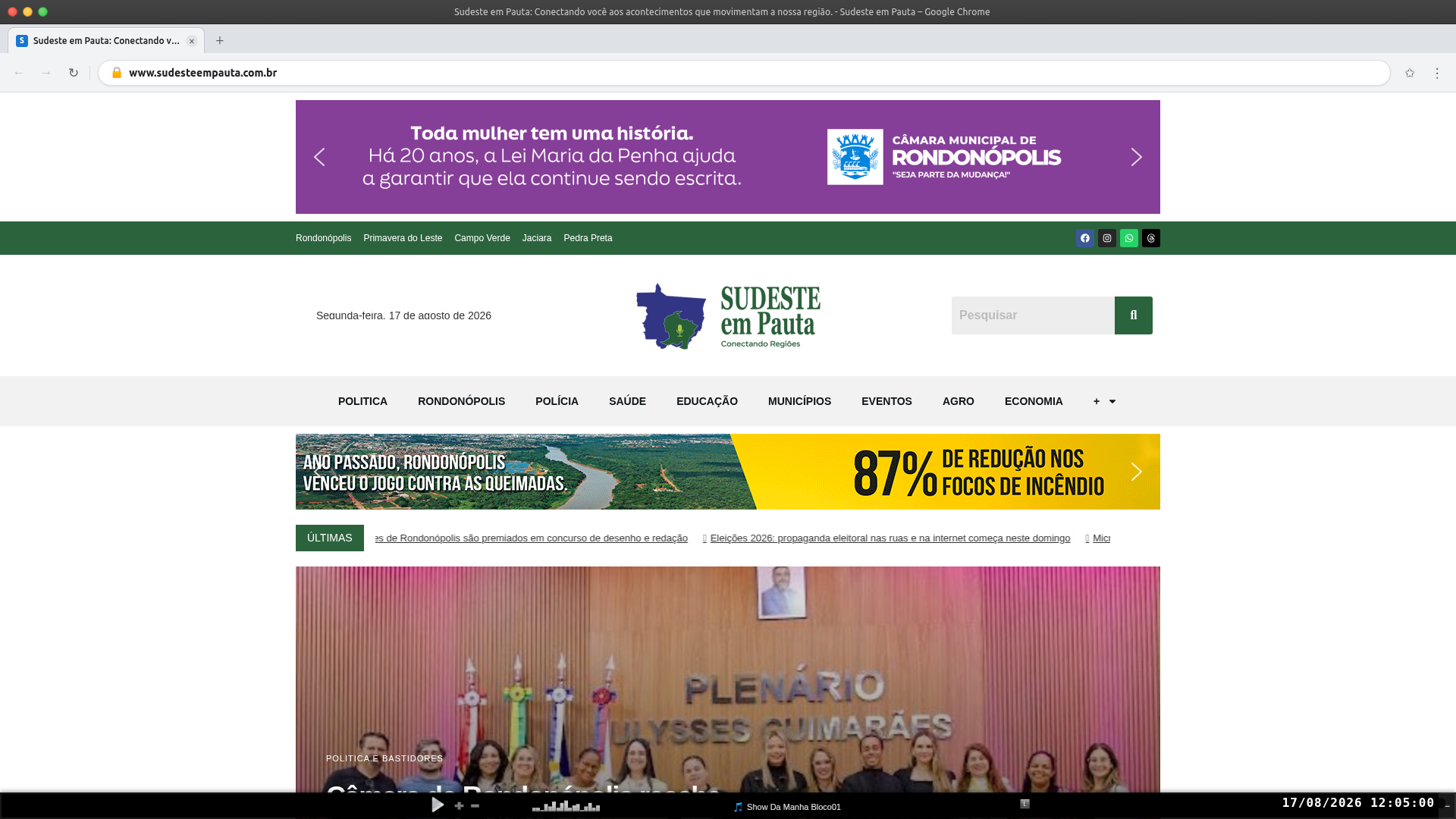Advance the queimadas banner with right arrow
Viewport: 1456px width, 819px height.
(x=1136, y=472)
